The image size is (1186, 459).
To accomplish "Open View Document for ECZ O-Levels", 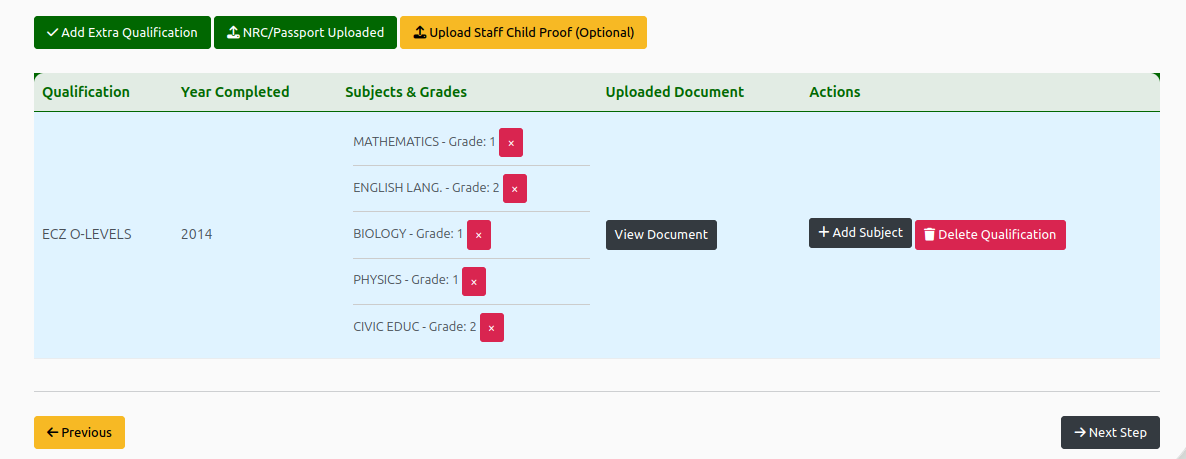I will tap(661, 235).
